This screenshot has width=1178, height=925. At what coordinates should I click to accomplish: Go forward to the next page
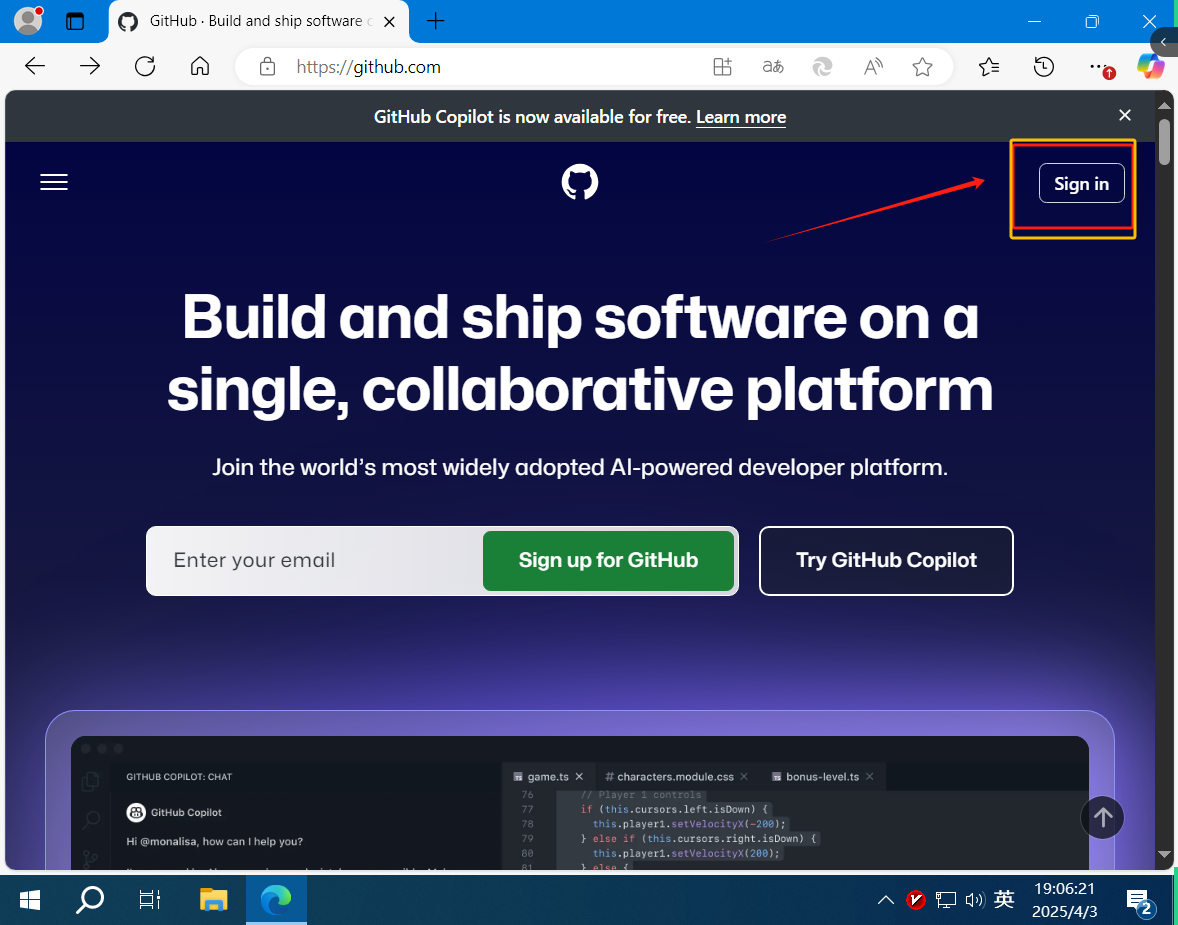coord(89,67)
